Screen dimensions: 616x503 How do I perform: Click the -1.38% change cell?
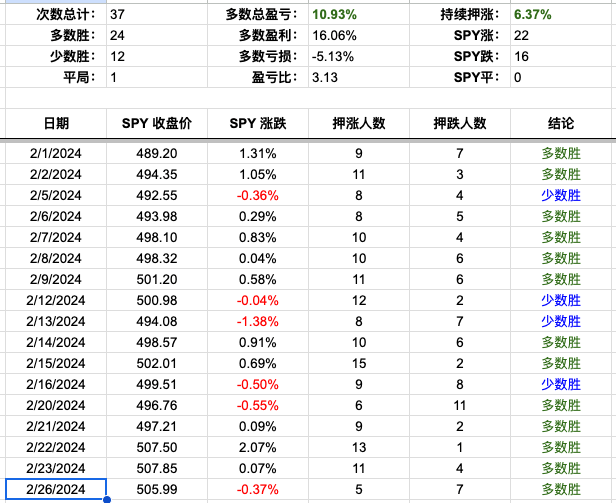point(258,322)
